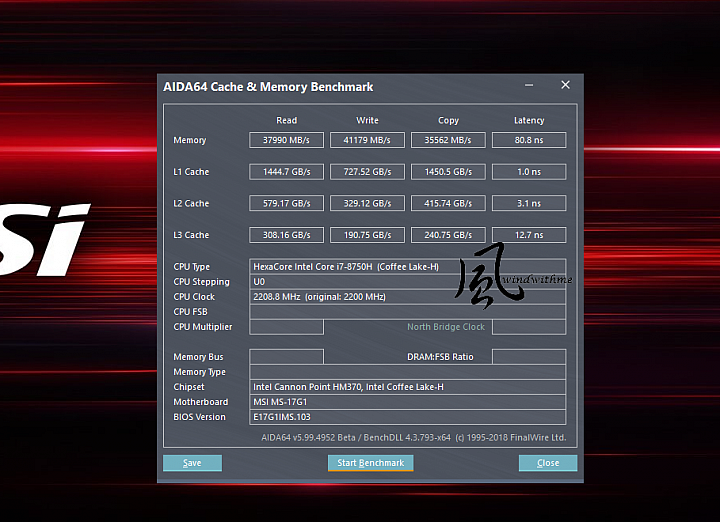
Task: Click the Save button
Action: (192, 463)
